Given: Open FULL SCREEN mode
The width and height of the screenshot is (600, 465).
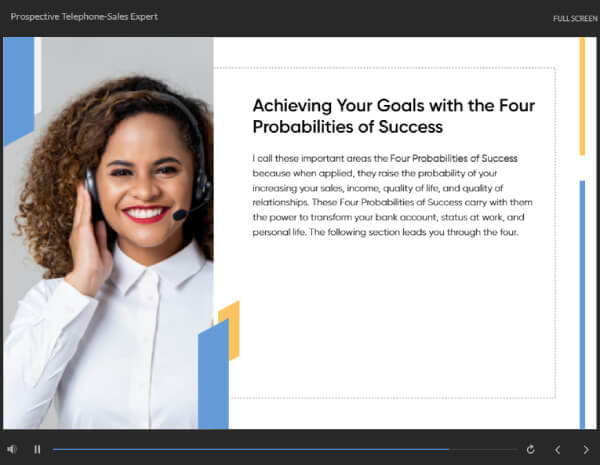Looking at the screenshot, I should tap(575, 18).
